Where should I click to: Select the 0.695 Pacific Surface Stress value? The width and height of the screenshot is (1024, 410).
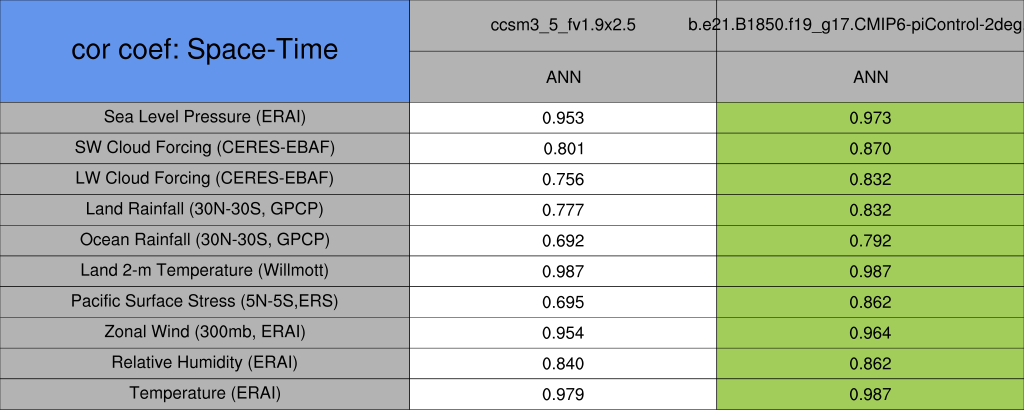coord(563,302)
